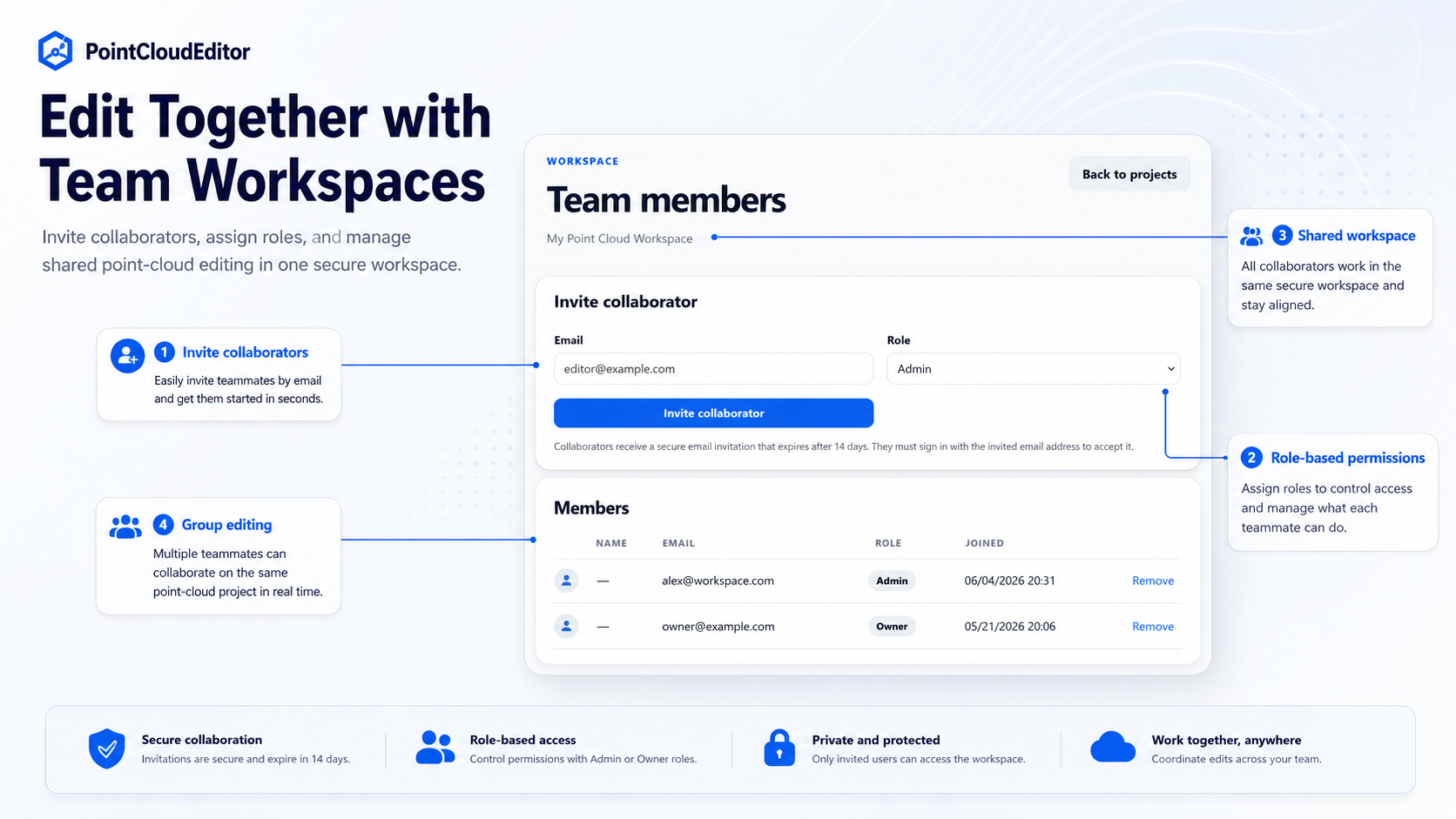Click the Invite collaborators callout title
This screenshot has width=1456, height=819.
point(245,352)
